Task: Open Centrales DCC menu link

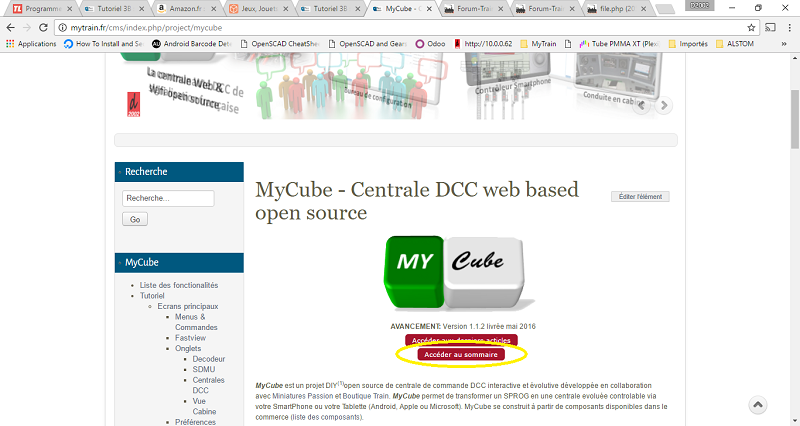Action: coord(208,385)
